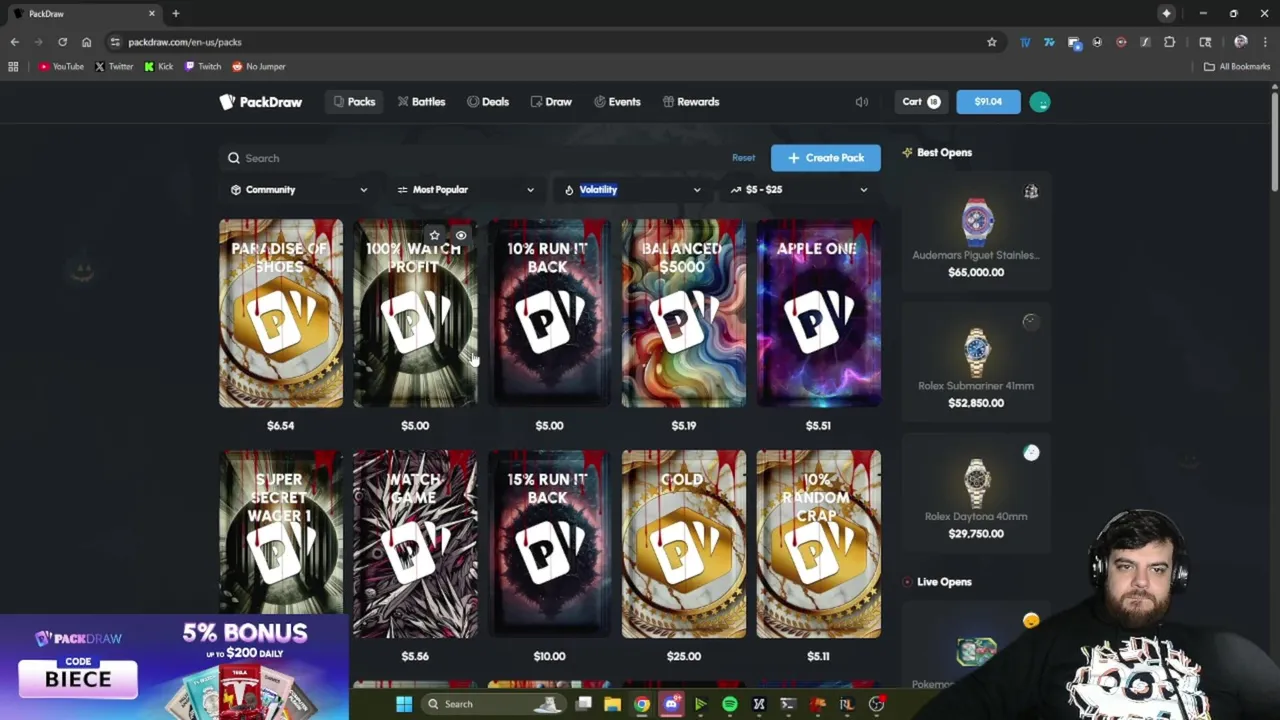The width and height of the screenshot is (1280, 720).
Task: Click the Audemars Piguet best open item
Action: point(976,232)
